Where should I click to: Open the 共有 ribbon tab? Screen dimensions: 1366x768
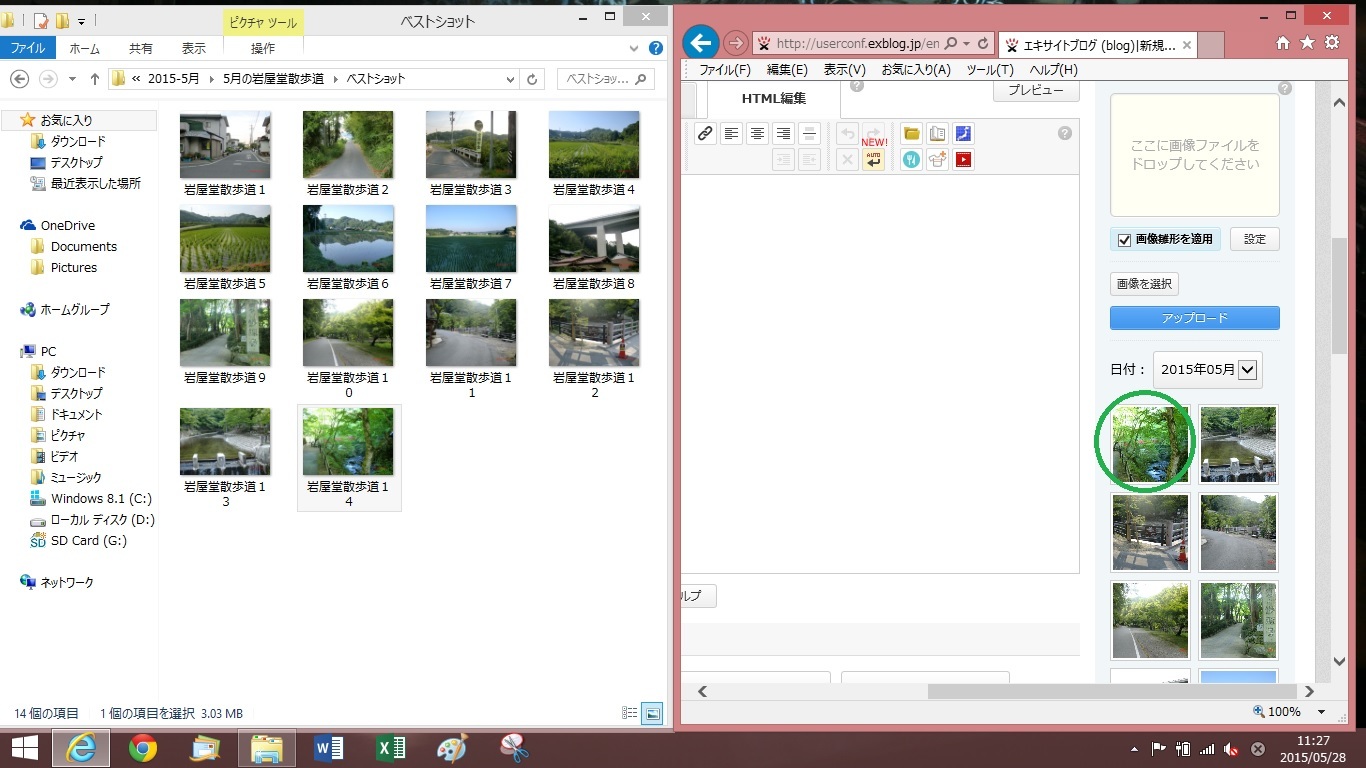tap(141, 48)
